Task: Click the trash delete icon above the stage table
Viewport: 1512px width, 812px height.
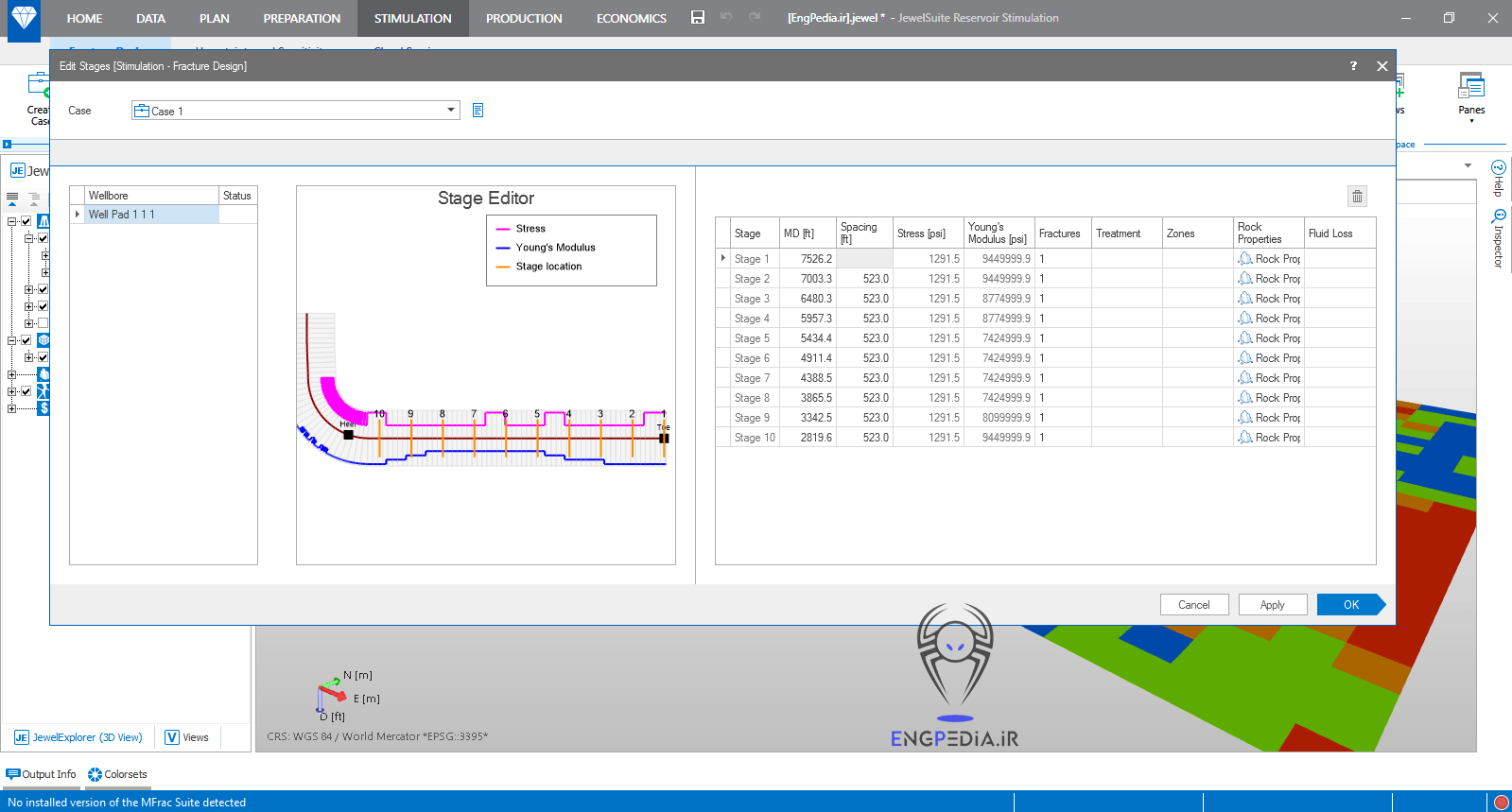Action: (1357, 197)
